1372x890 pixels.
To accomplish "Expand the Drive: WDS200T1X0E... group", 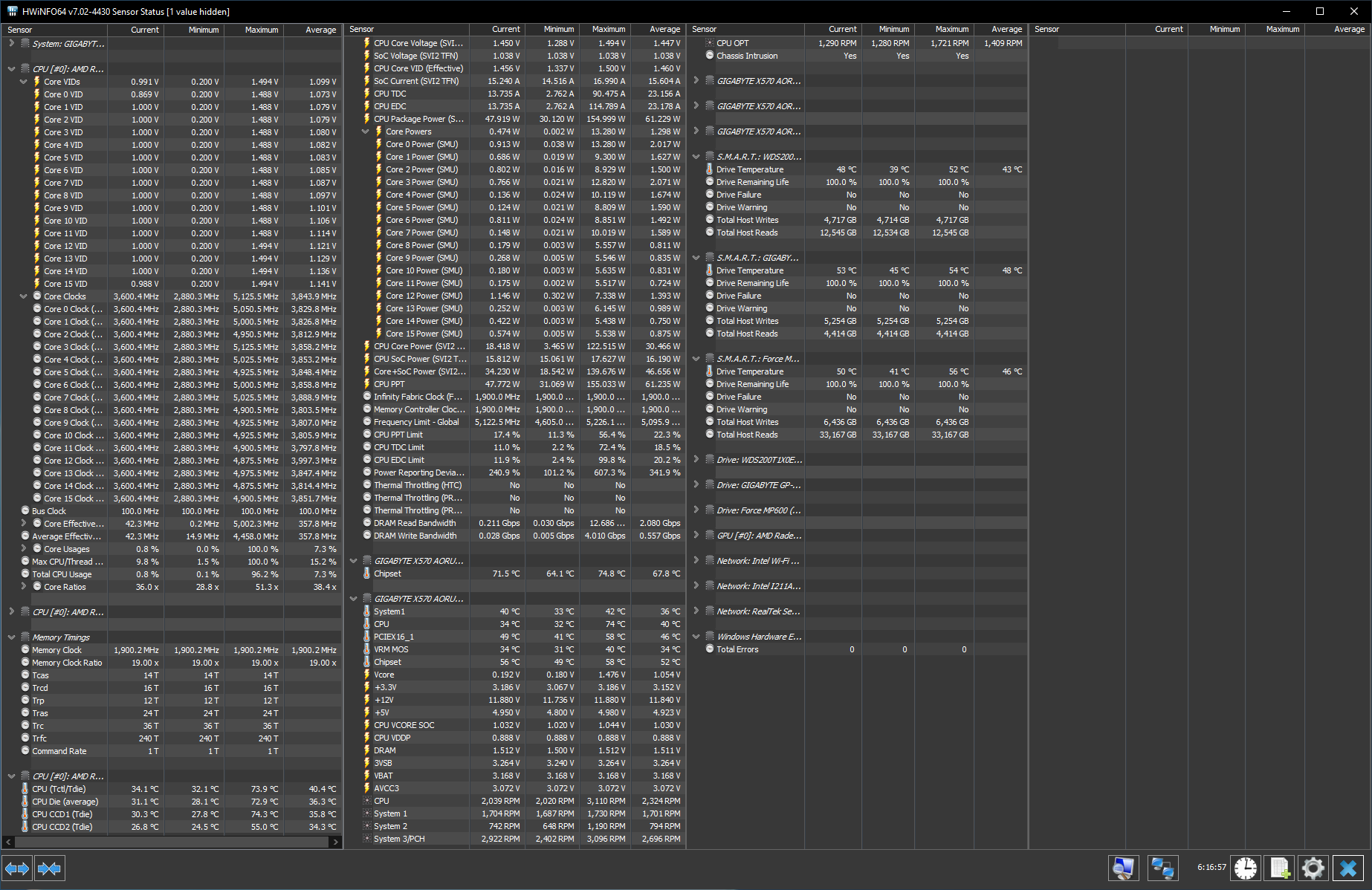I will [x=696, y=460].
